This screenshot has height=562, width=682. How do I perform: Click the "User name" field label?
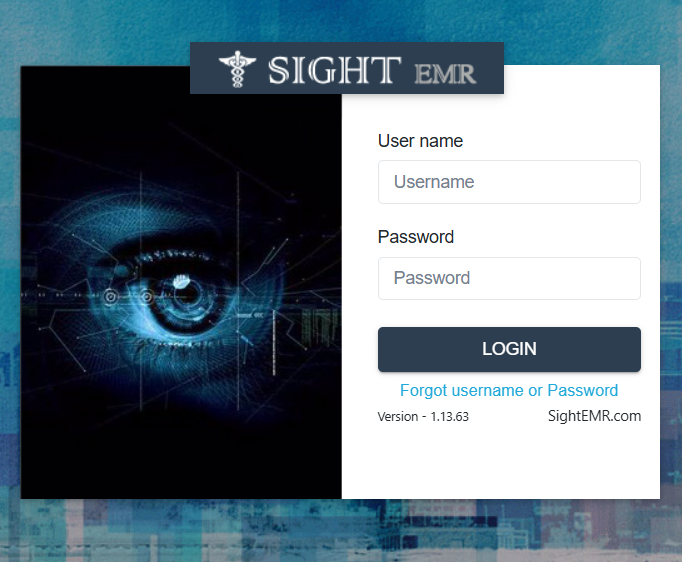[420, 141]
